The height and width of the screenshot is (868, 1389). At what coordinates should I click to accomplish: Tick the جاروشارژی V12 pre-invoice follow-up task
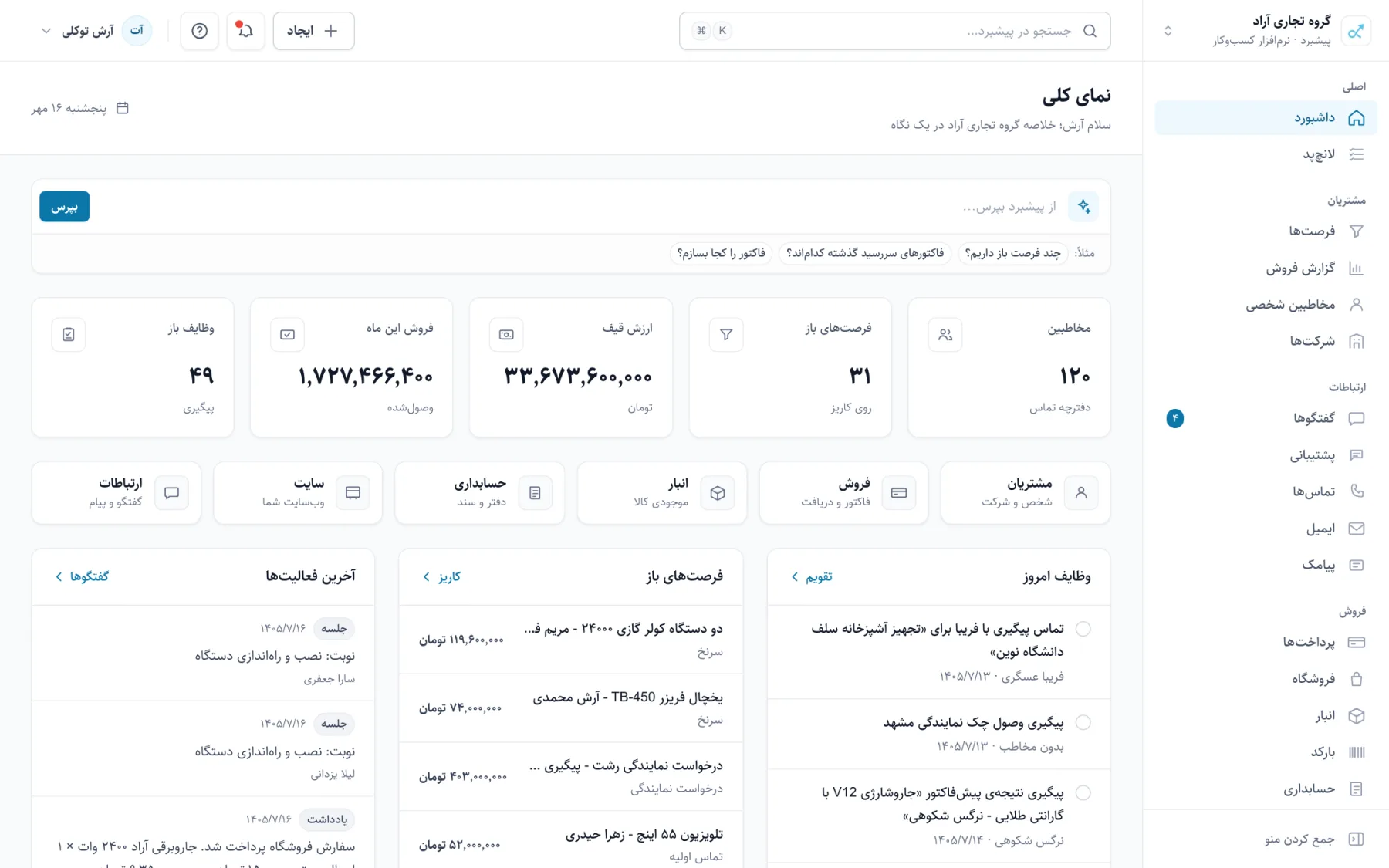[x=1083, y=793]
